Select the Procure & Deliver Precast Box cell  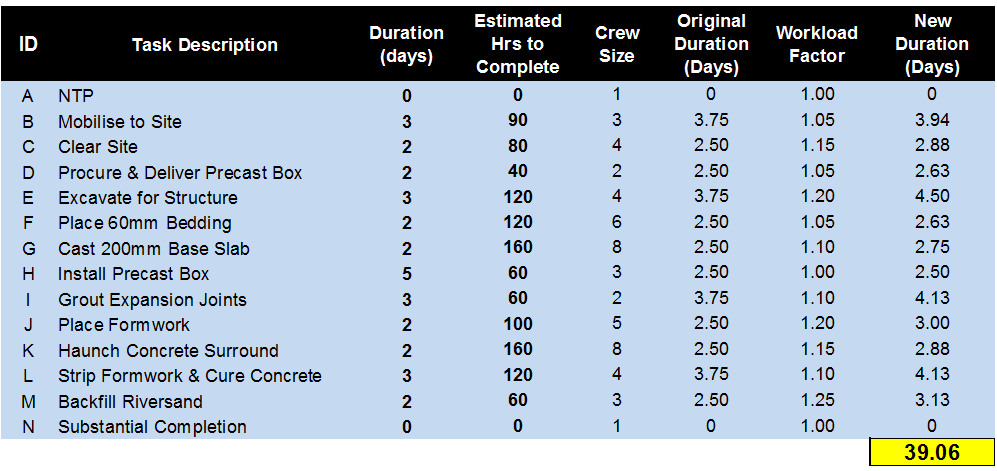click(180, 173)
